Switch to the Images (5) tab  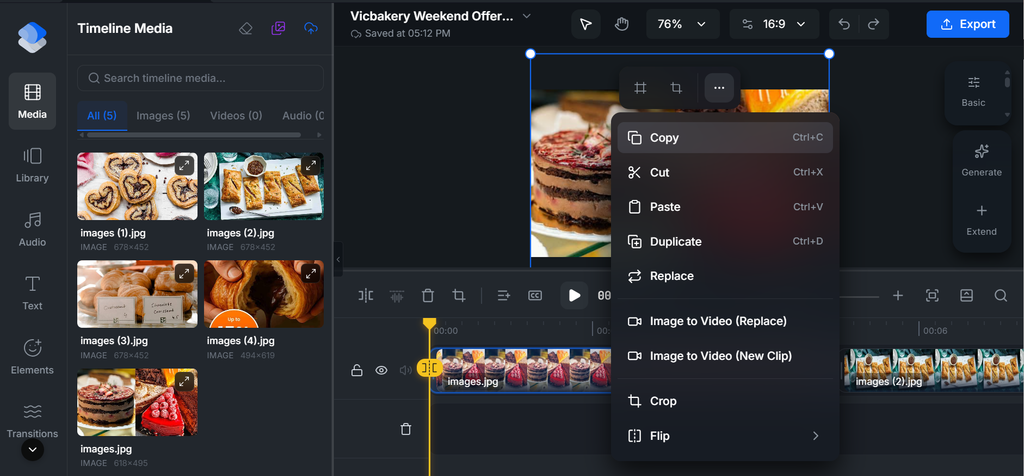tap(163, 116)
